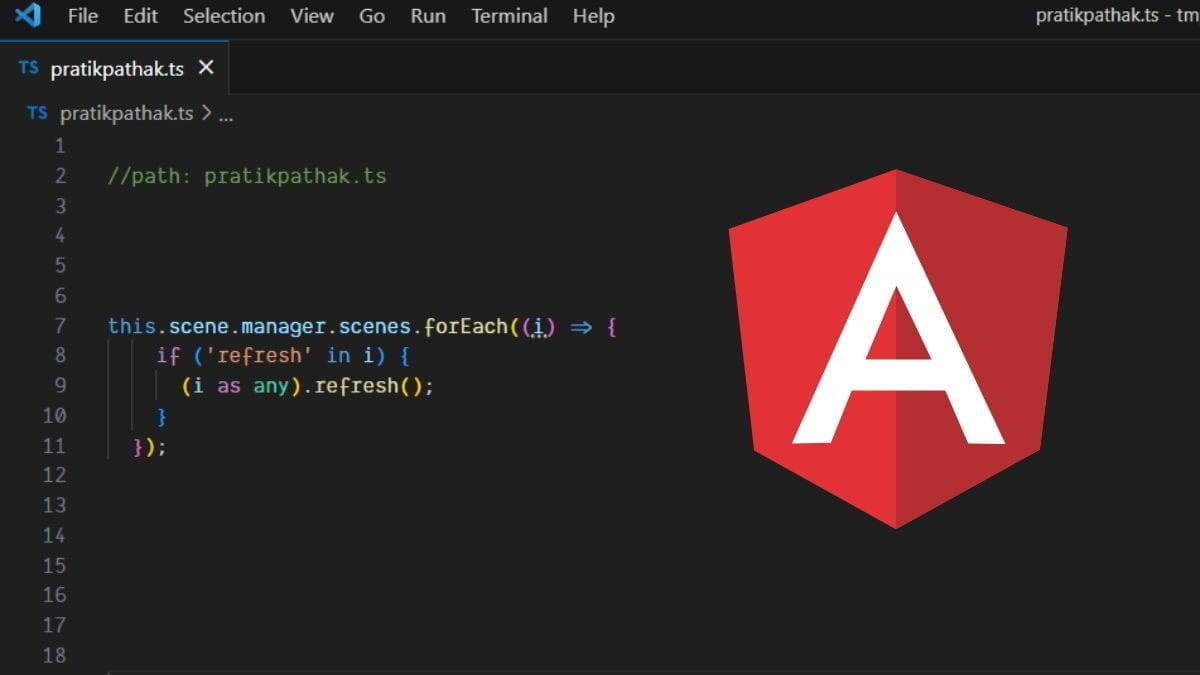Click the TS file icon in the tab
1200x675 pixels.
(29, 68)
